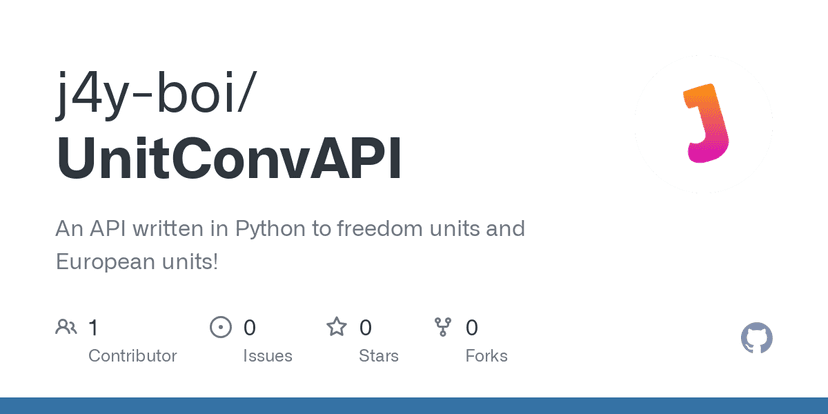Screen dimensions: 828x414
Task: Click the forks branch icon
Action: pyautogui.click(x=443, y=327)
